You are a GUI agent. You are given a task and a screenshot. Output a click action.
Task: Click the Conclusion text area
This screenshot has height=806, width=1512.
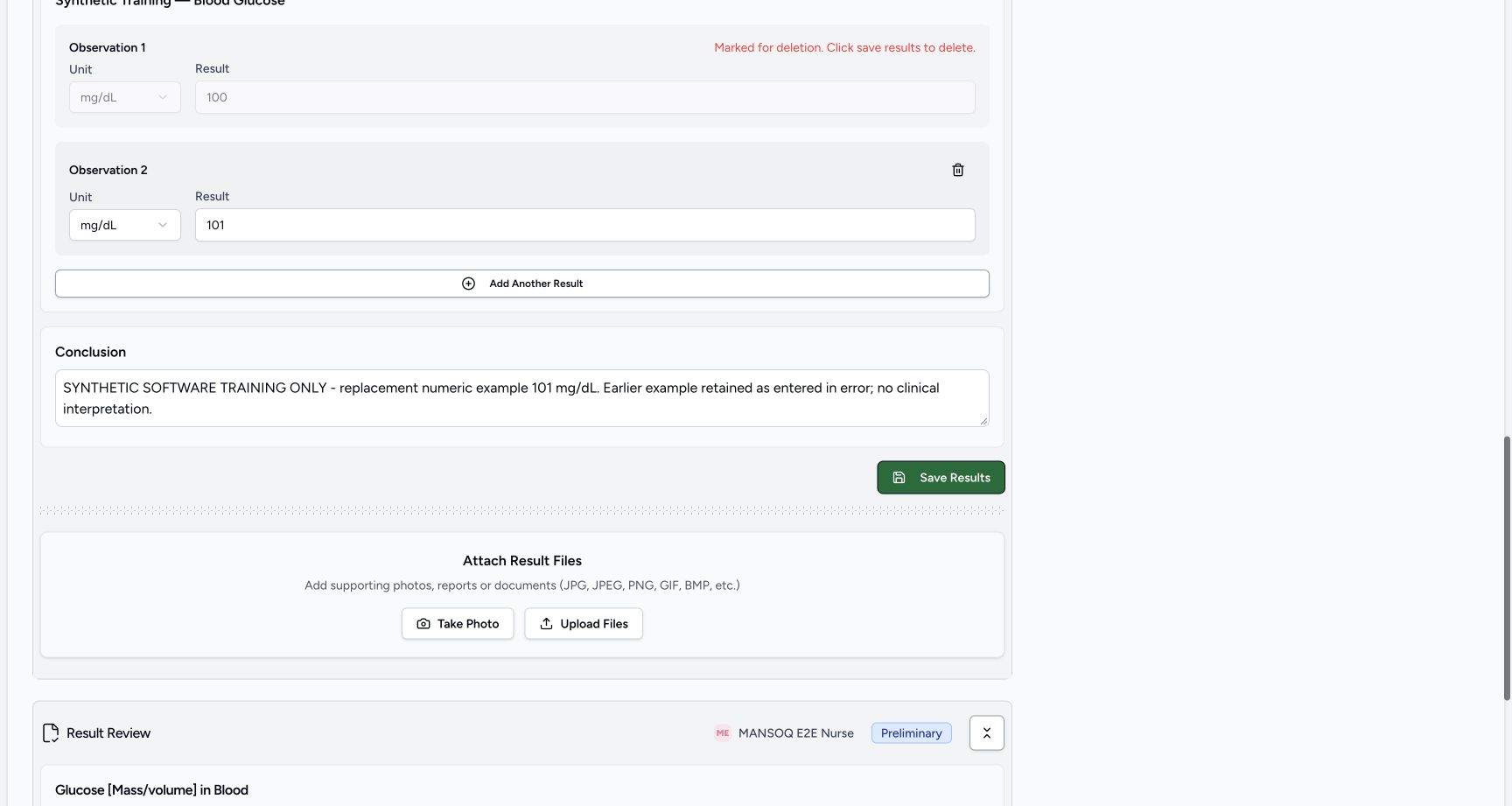(522, 398)
